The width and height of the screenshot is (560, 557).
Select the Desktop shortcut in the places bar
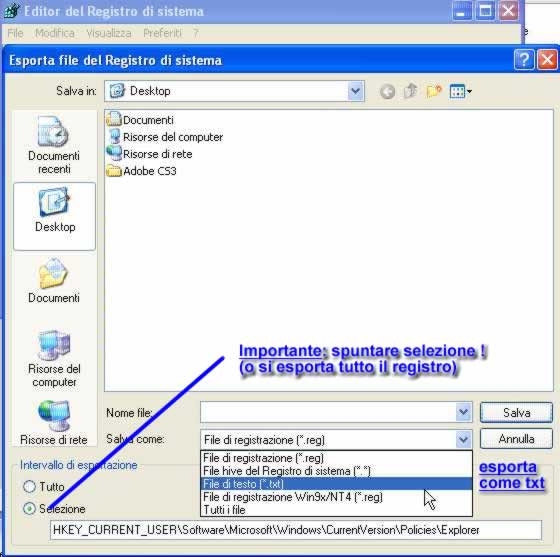click(55, 216)
